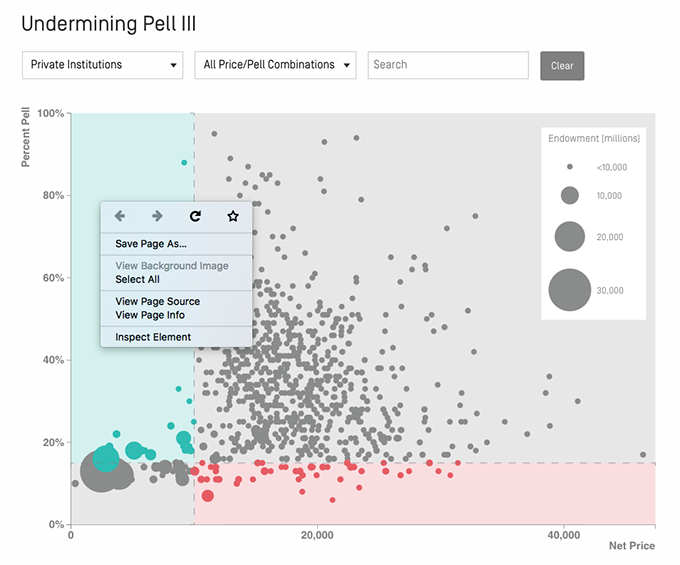Click the largest gray endowment bubble
The width and height of the screenshot is (680, 565).
pyautogui.click(x=100, y=472)
